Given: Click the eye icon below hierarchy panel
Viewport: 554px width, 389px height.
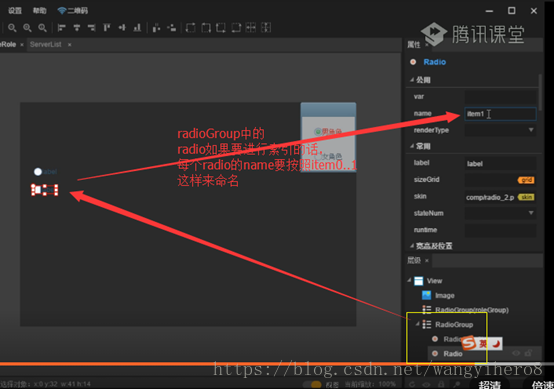Looking at the screenshot, I should pyautogui.click(x=426, y=384).
